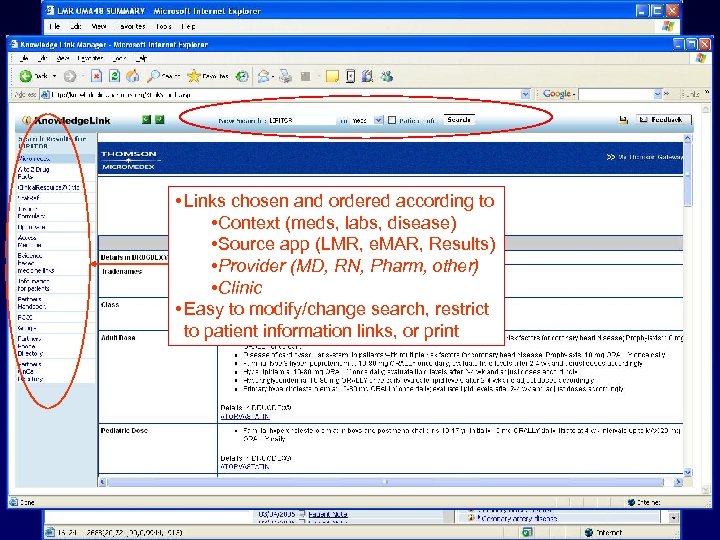Open Favorites menu in Knowledge Link Manager
The width and height of the screenshot is (720, 540).
pos(90,58)
